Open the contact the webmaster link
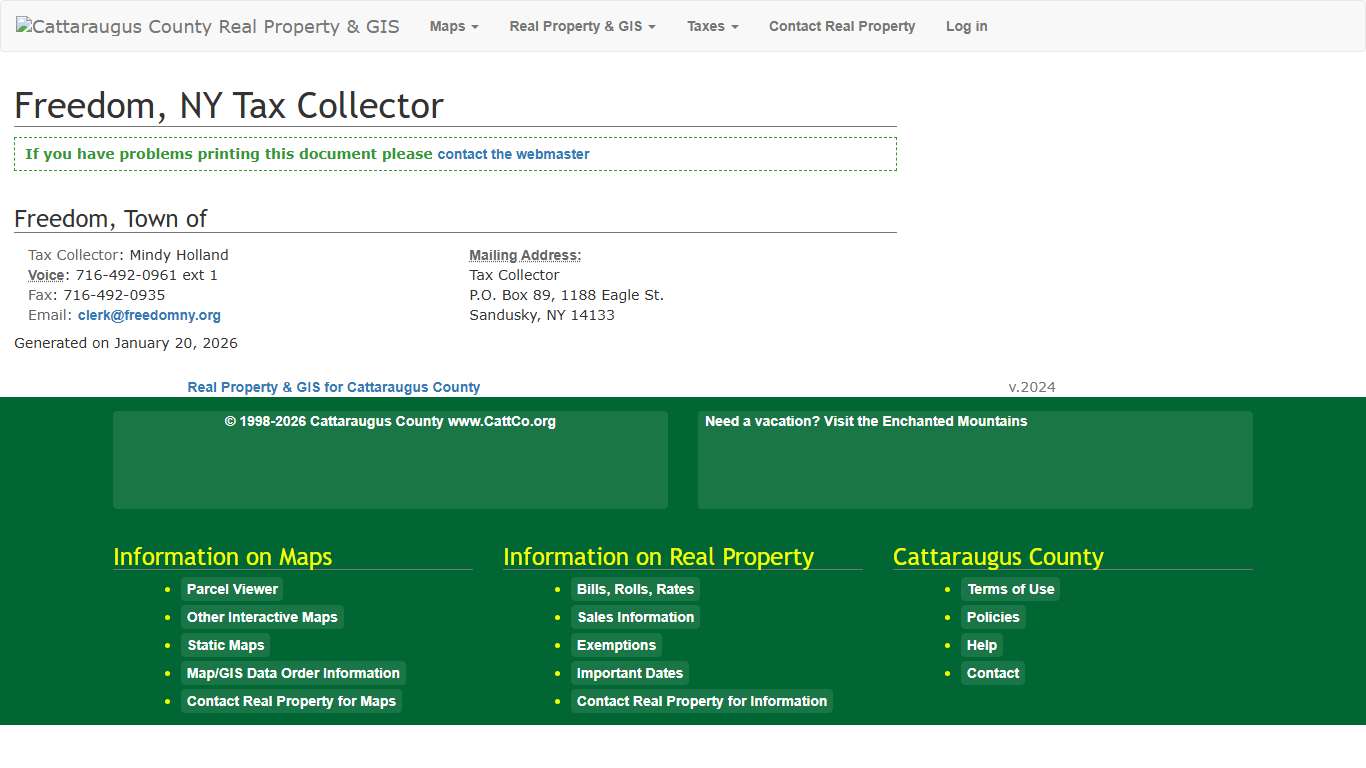This screenshot has height=768, width=1366. pos(513,154)
